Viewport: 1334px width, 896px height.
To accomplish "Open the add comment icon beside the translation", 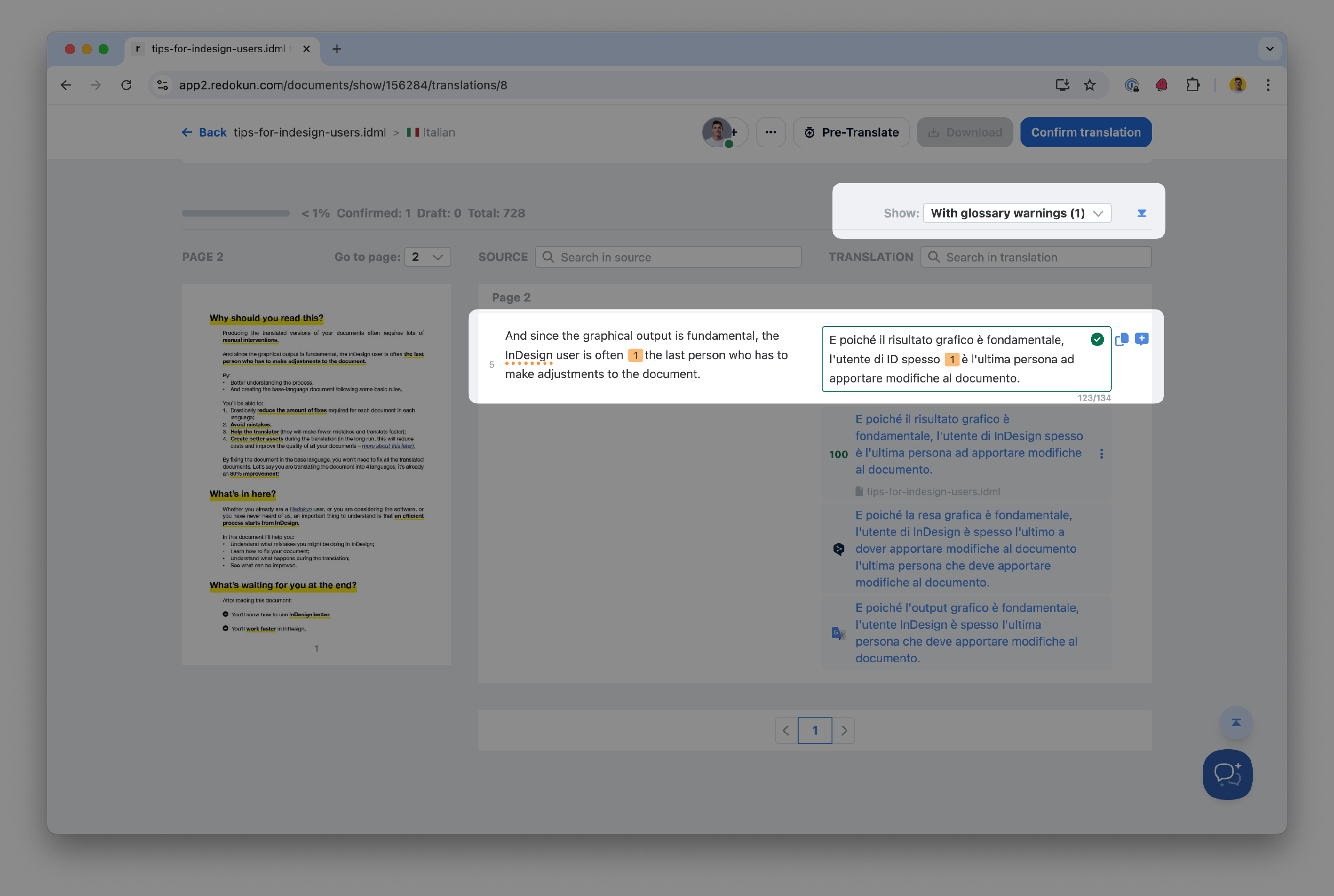I will pos(1141,339).
